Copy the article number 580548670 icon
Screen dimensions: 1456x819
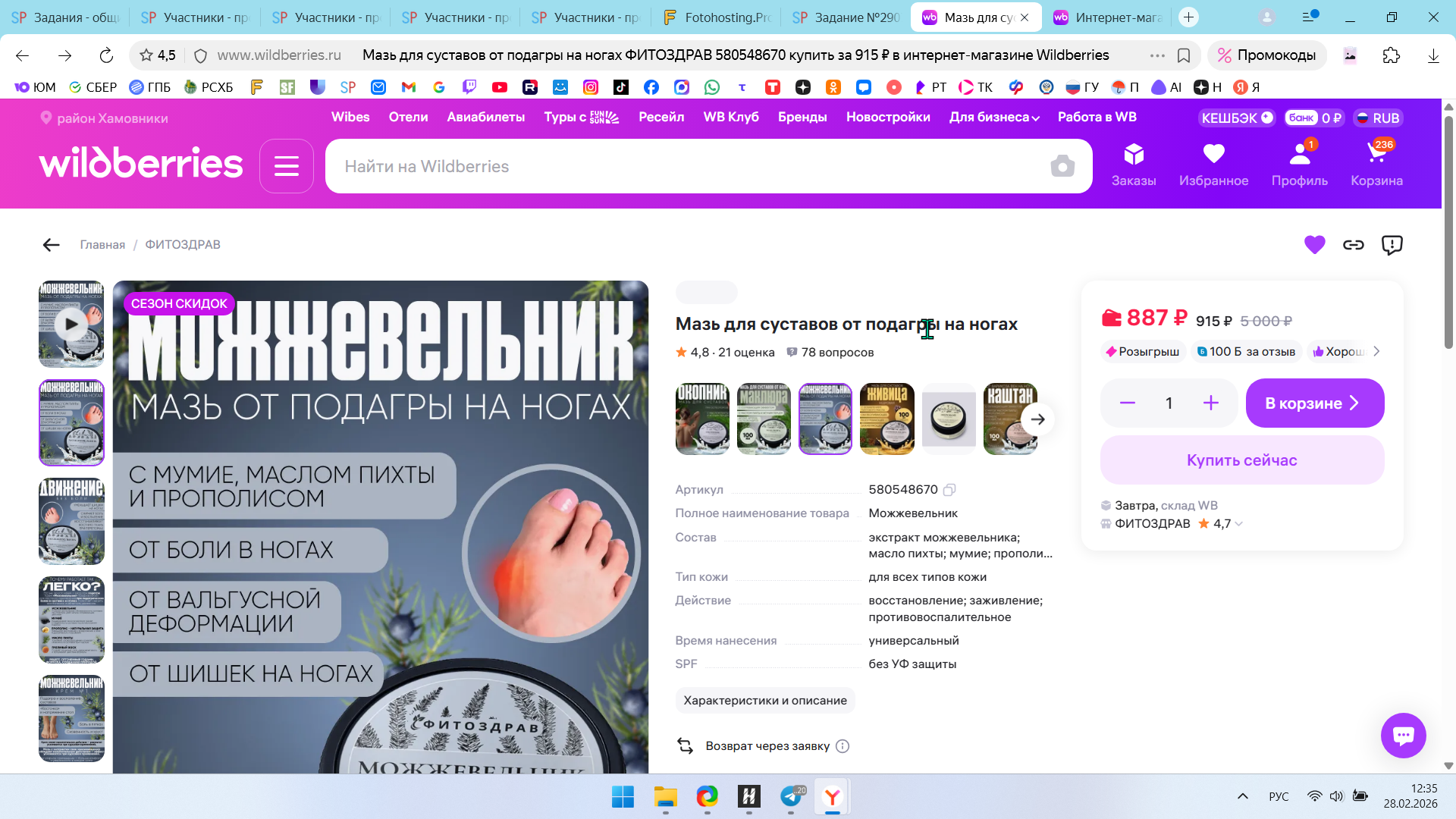(x=949, y=490)
